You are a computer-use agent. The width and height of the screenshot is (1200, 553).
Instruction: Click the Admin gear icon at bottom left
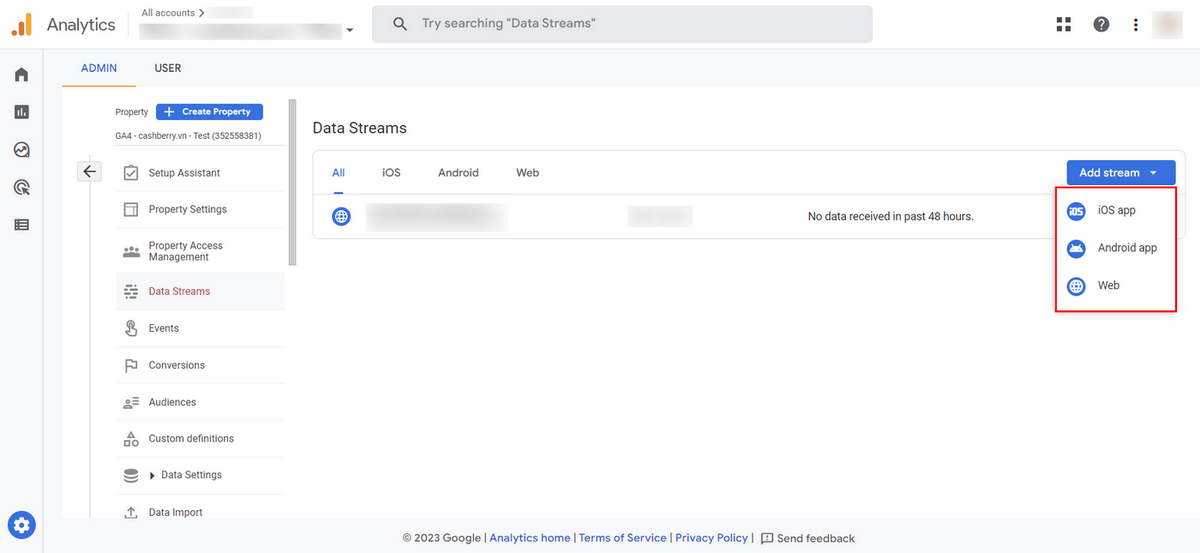click(x=22, y=524)
